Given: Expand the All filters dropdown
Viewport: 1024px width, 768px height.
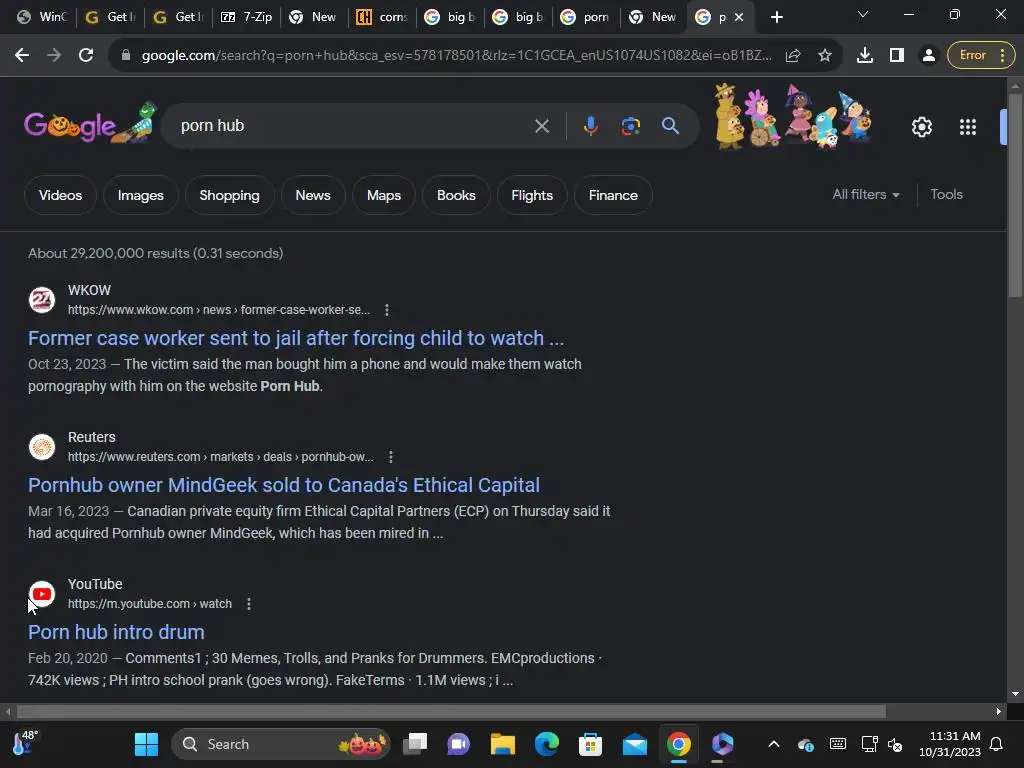Looking at the screenshot, I should coord(865,195).
